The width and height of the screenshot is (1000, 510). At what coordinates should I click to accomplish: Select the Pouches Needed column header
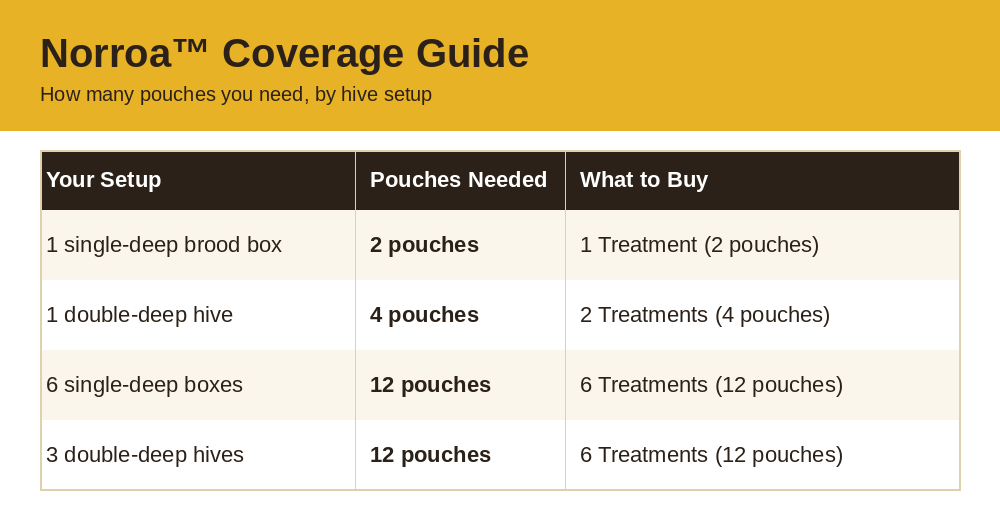(x=460, y=180)
